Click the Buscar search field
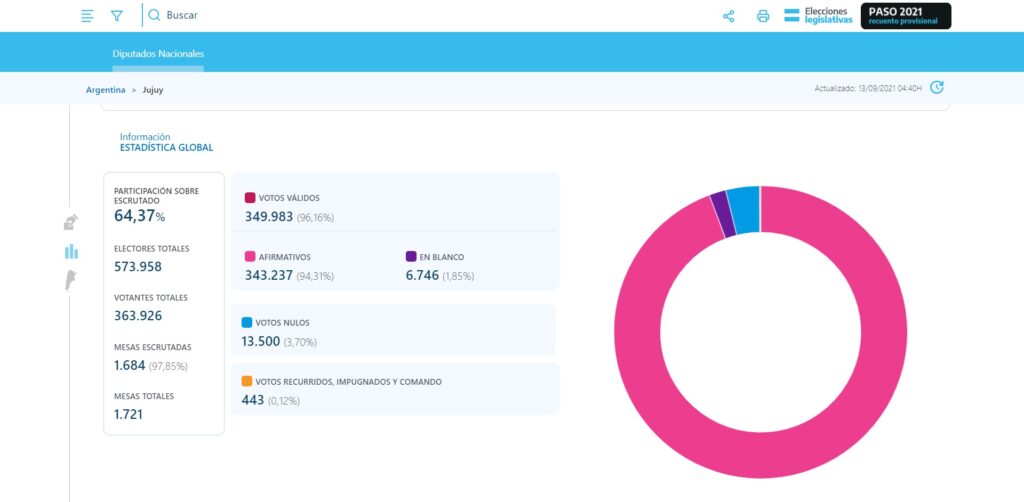 182,15
